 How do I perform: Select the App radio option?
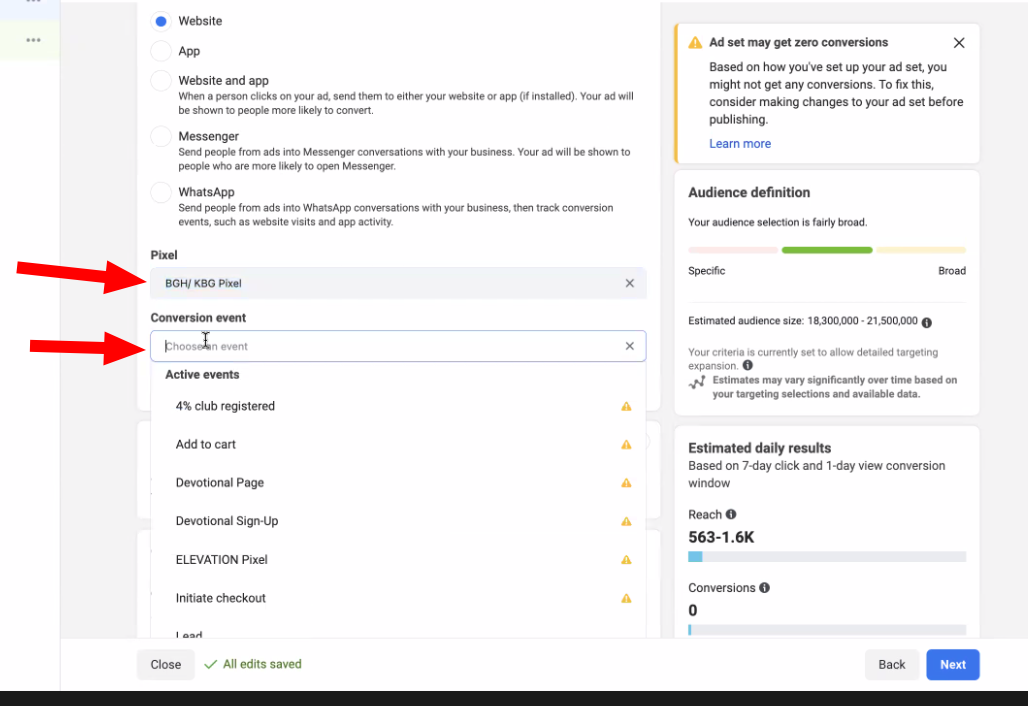pyautogui.click(x=161, y=51)
